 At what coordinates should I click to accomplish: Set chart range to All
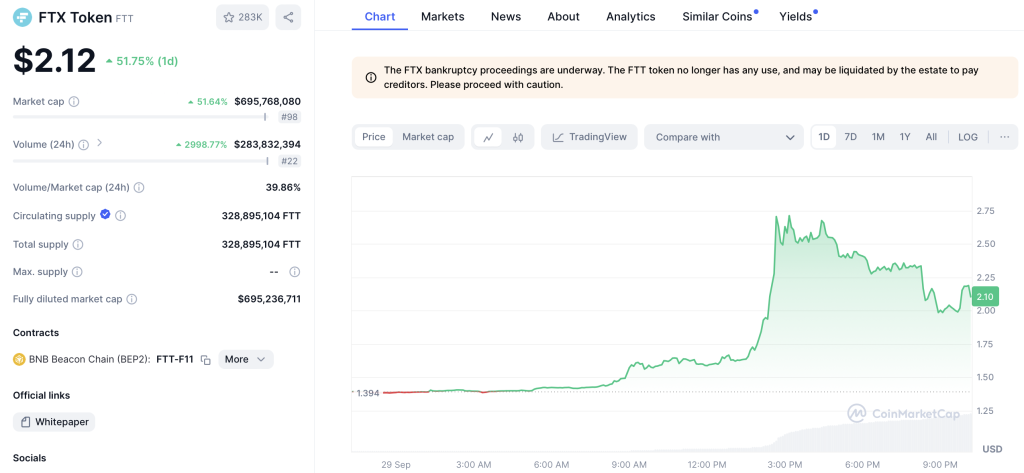[931, 137]
